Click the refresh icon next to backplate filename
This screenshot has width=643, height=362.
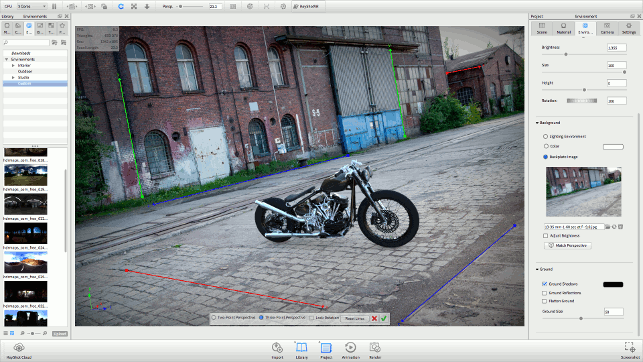[x=614, y=227]
